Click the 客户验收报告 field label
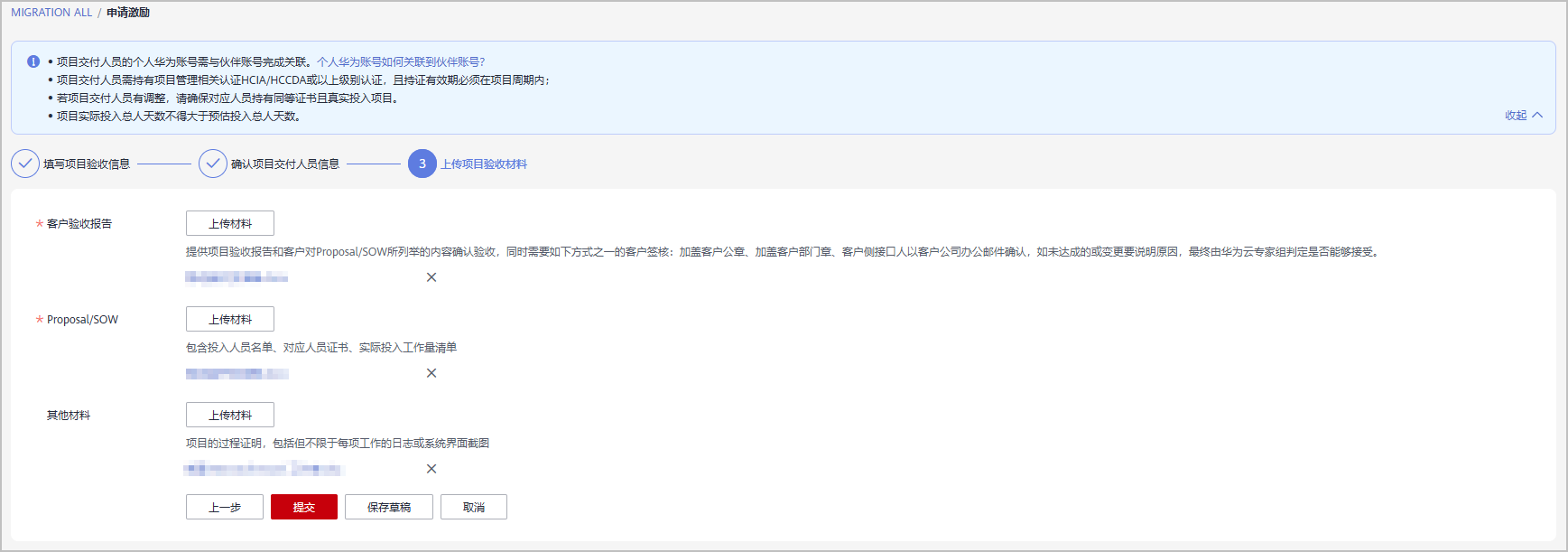Image resolution: width=1568 pixels, height=552 pixels. [79, 223]
